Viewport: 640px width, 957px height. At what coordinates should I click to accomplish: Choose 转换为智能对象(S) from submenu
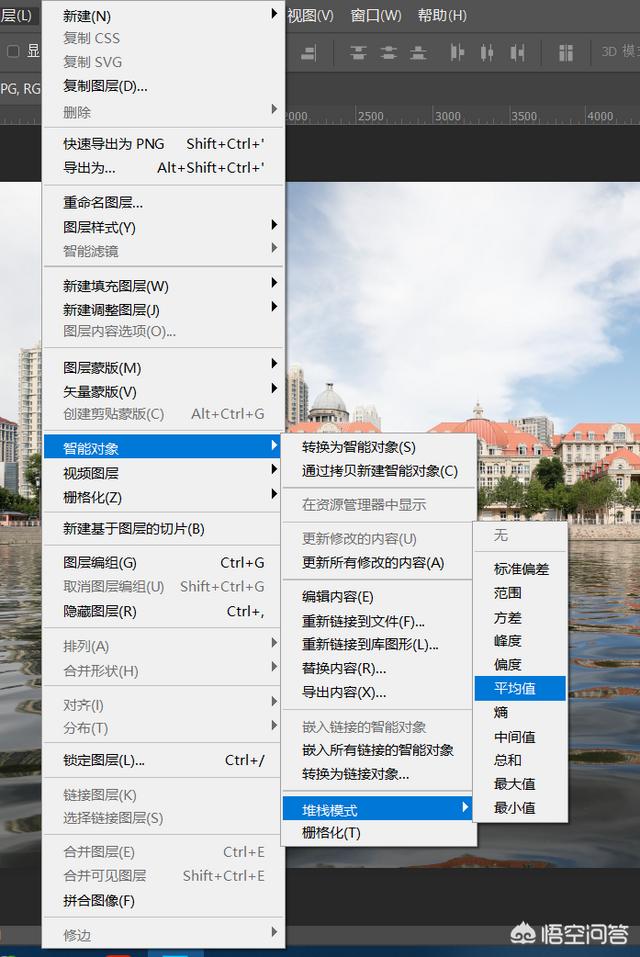click(358, 447)
